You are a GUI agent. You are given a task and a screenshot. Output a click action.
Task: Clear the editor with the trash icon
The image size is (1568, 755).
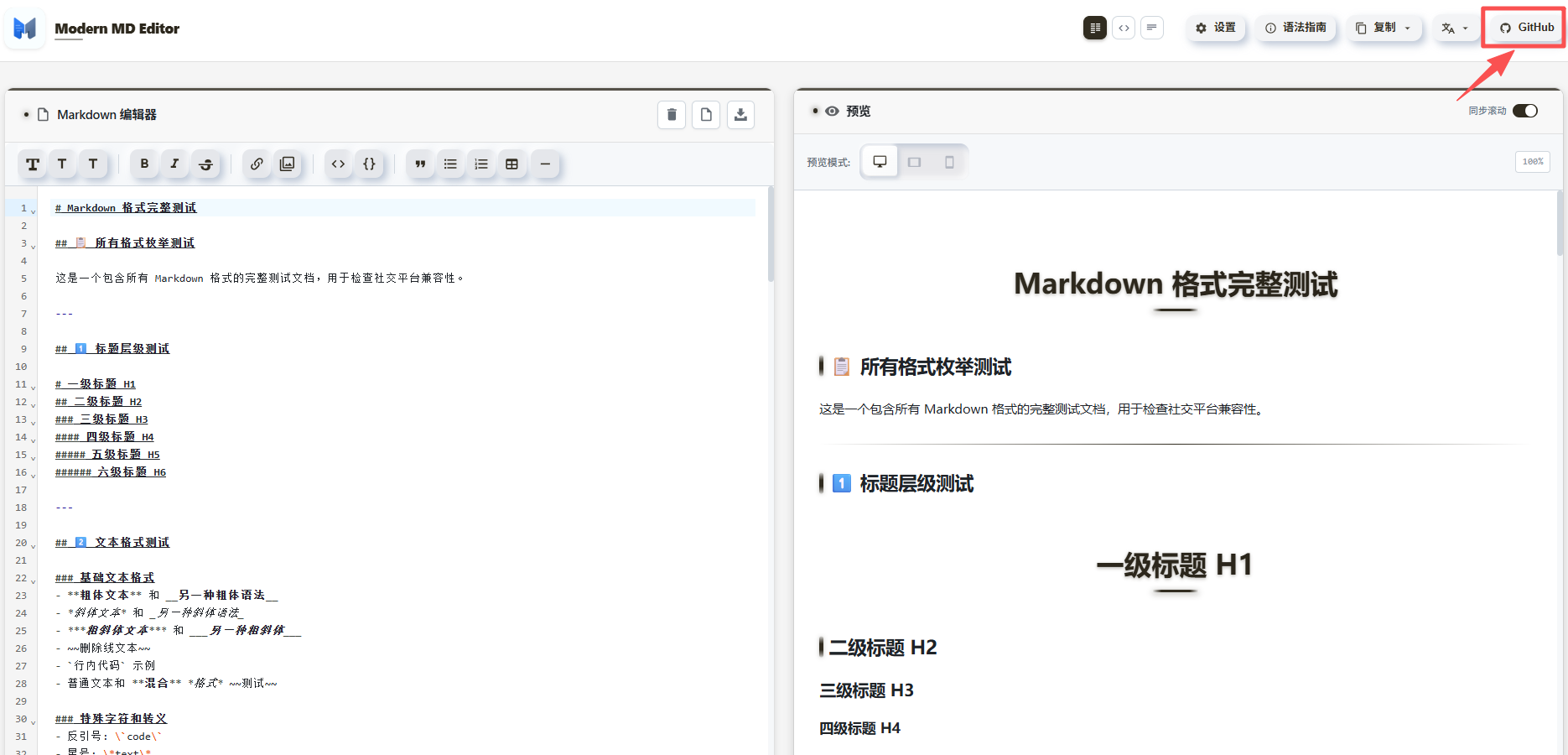point(672,115)
